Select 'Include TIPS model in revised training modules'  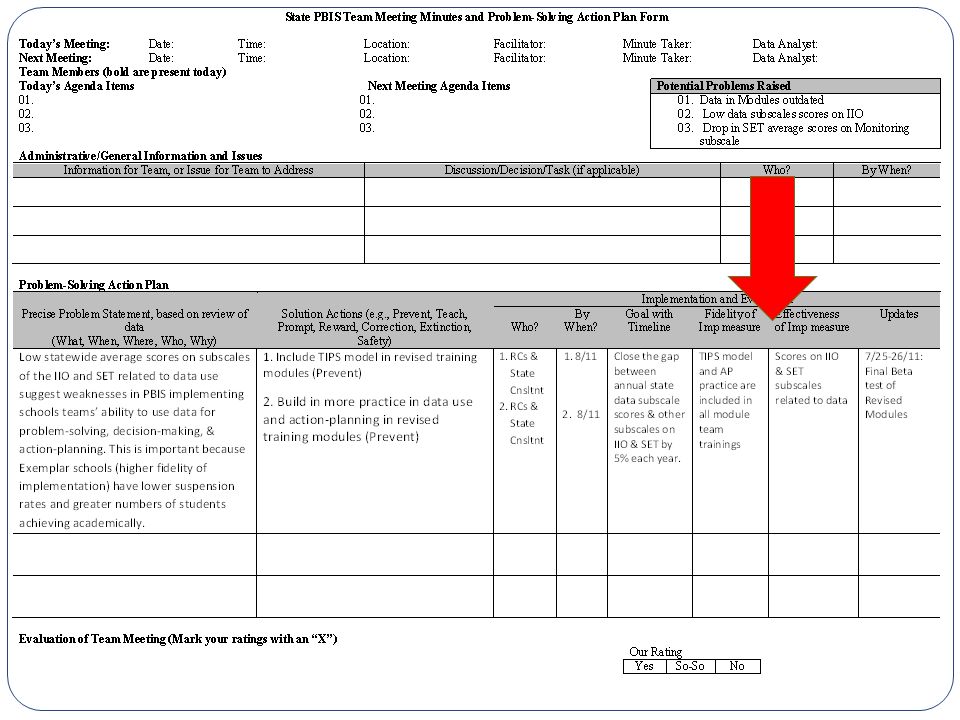point(370,365)
